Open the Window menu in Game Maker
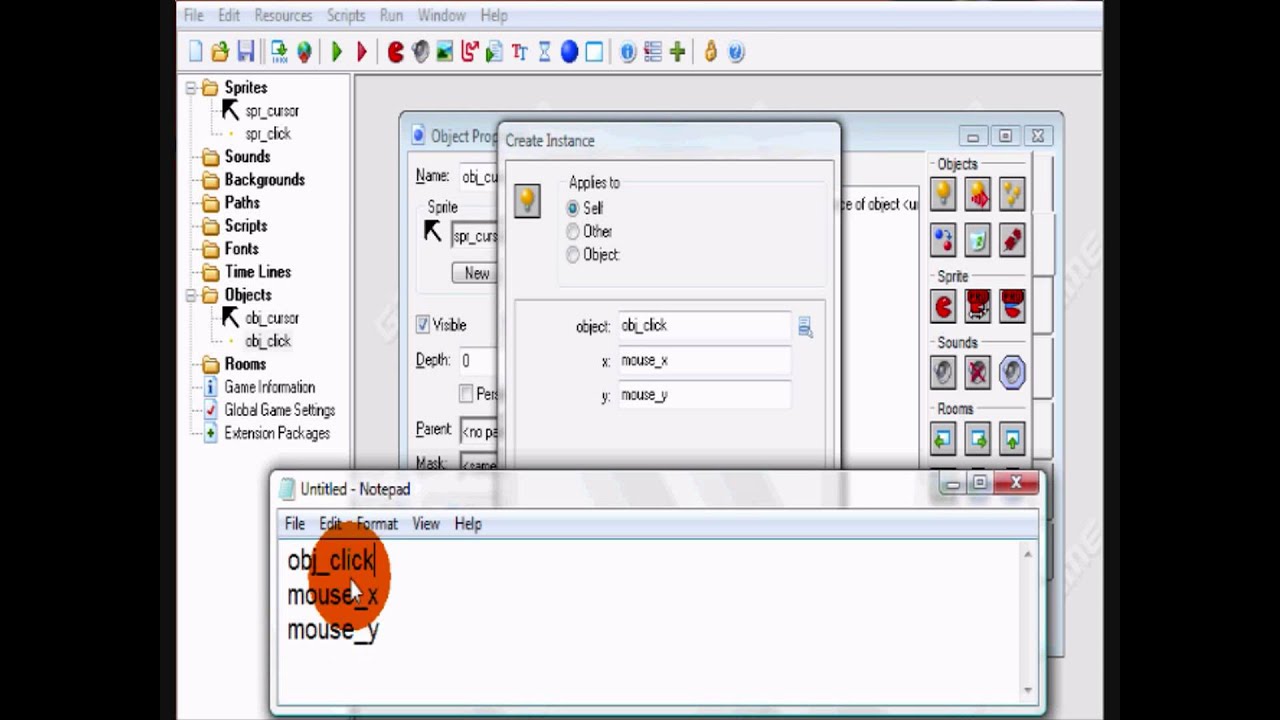Viewport: 1280px width, 720px height. coord(441,16)
